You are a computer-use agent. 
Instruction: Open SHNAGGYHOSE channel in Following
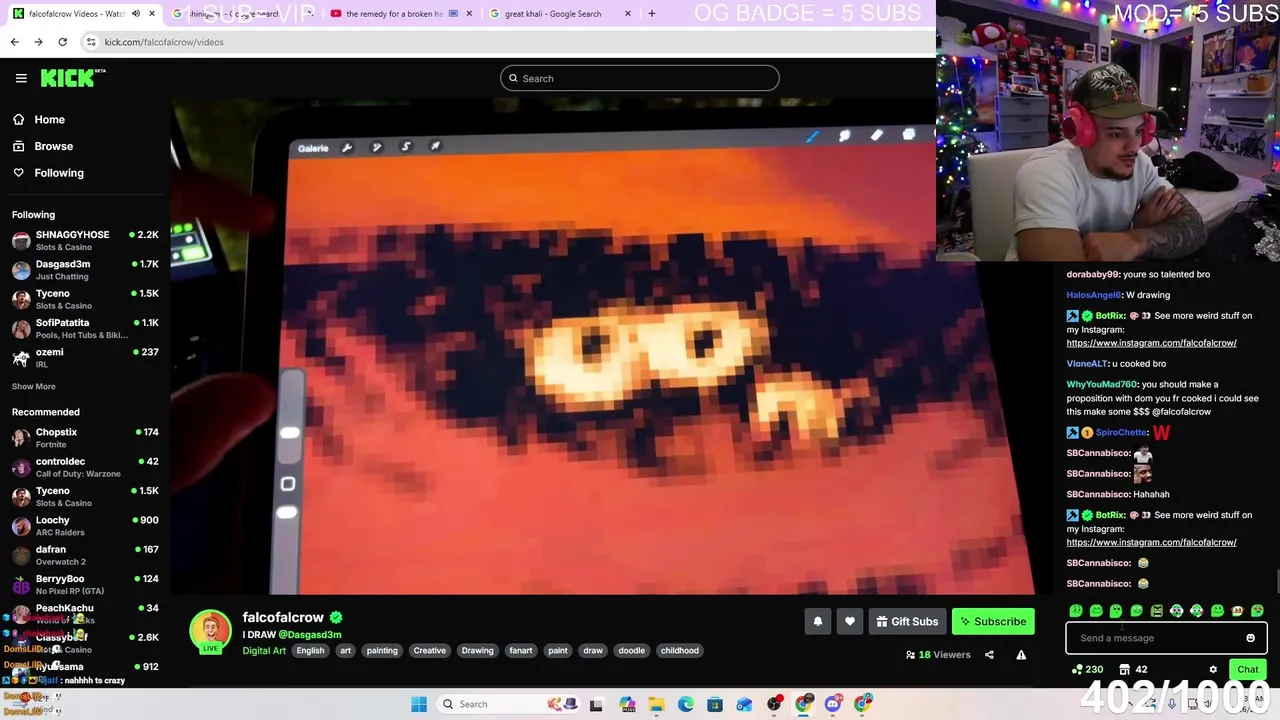coord(85,240)
